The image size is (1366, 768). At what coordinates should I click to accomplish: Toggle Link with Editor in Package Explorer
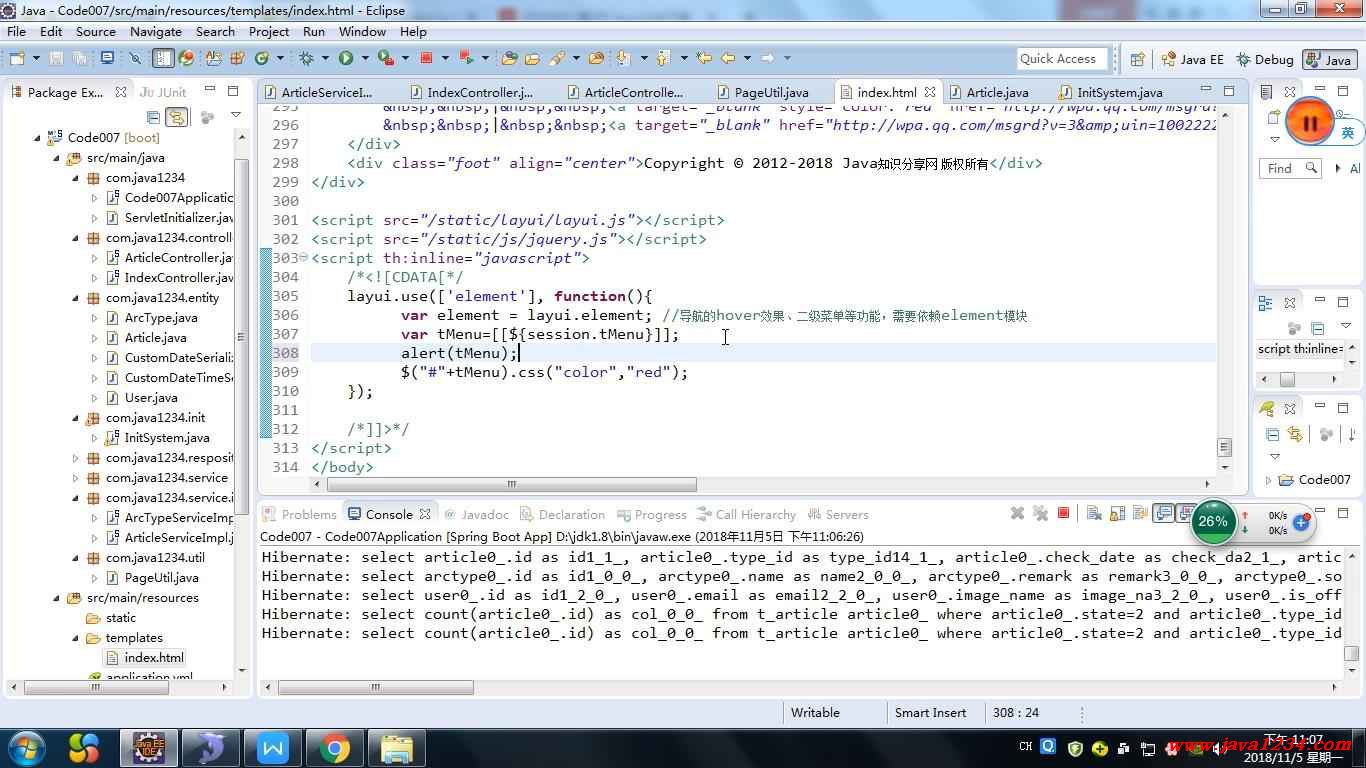(x=177, y=117)
